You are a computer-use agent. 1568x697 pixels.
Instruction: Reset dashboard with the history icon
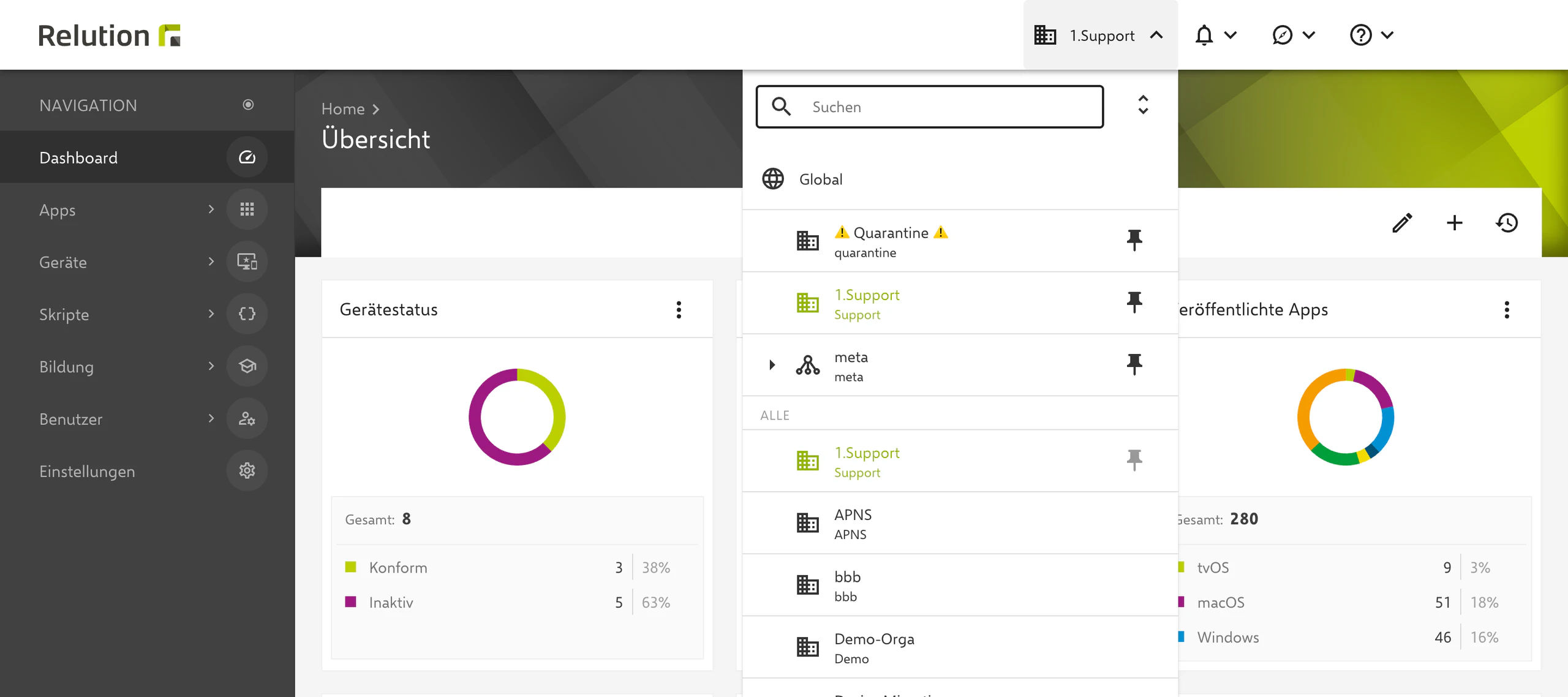pos(1507,223)
